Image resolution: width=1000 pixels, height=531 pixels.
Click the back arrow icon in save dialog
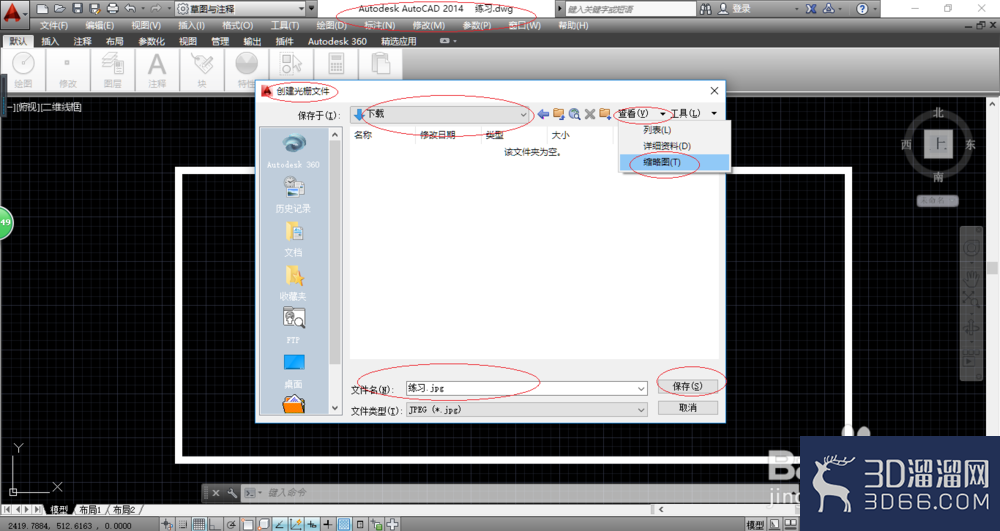coord(543,113)
